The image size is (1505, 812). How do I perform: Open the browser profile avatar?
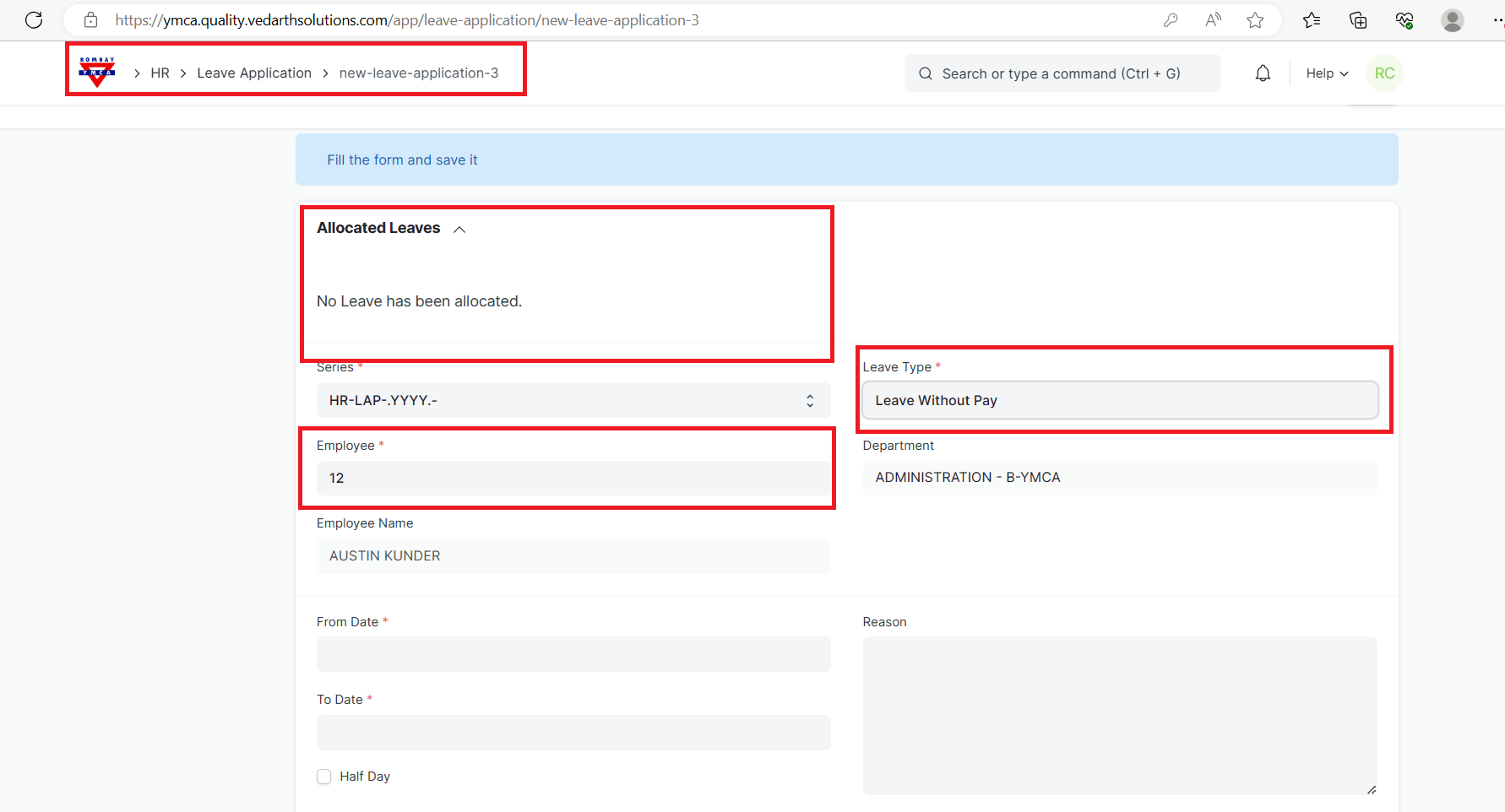click(1452, 20)
